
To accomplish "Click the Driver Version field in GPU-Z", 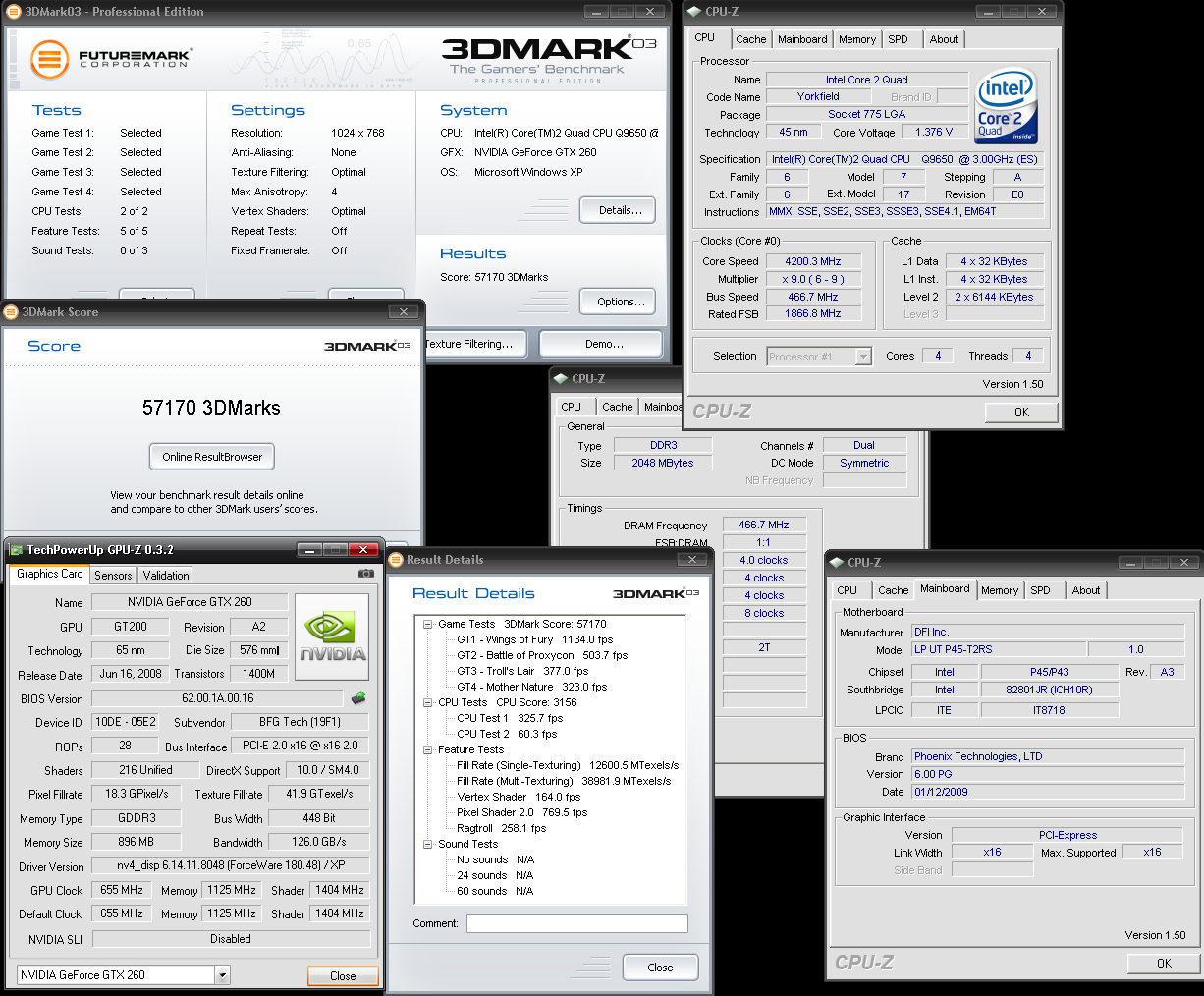I will coord(231,865).
